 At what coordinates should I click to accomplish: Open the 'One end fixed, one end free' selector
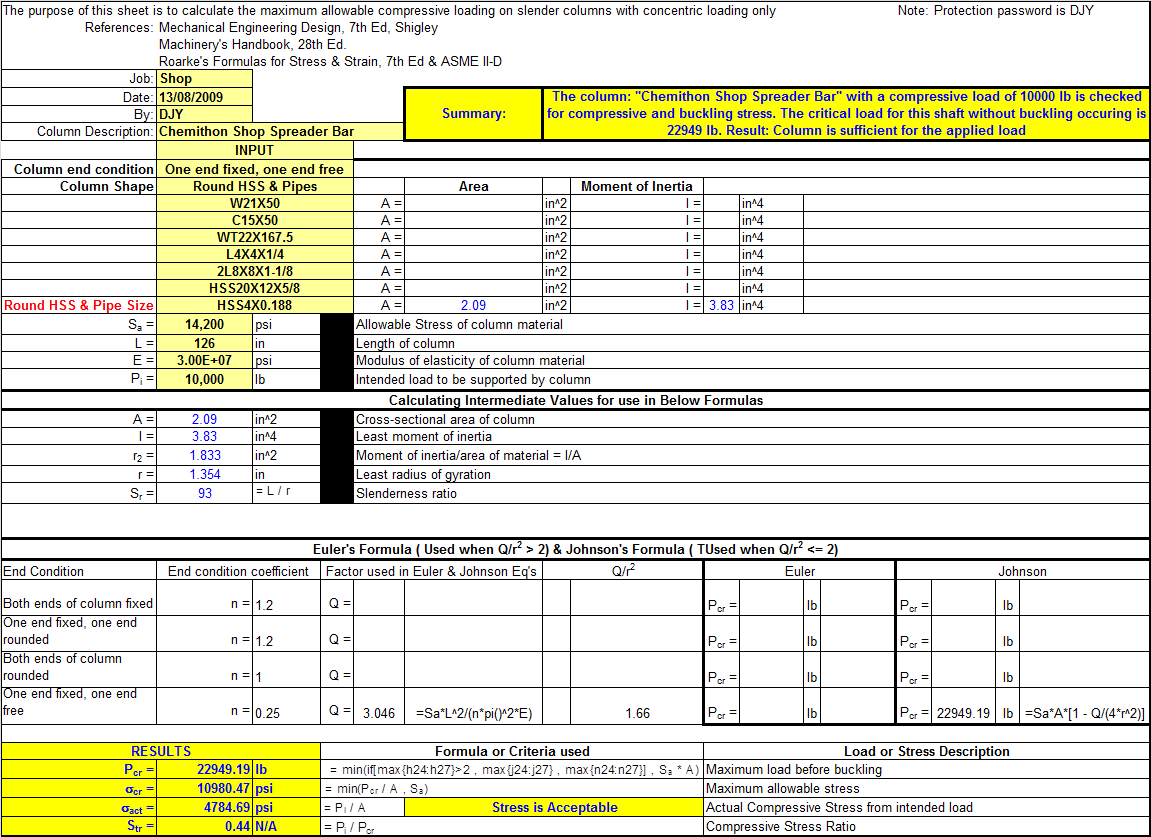point(254,169)
